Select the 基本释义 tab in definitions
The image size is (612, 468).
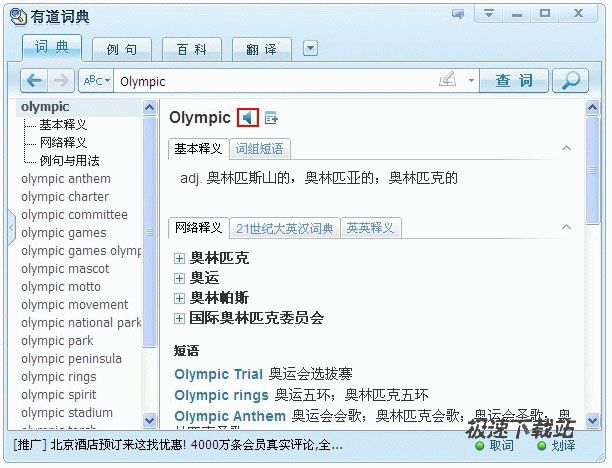[x=198, y=149]
